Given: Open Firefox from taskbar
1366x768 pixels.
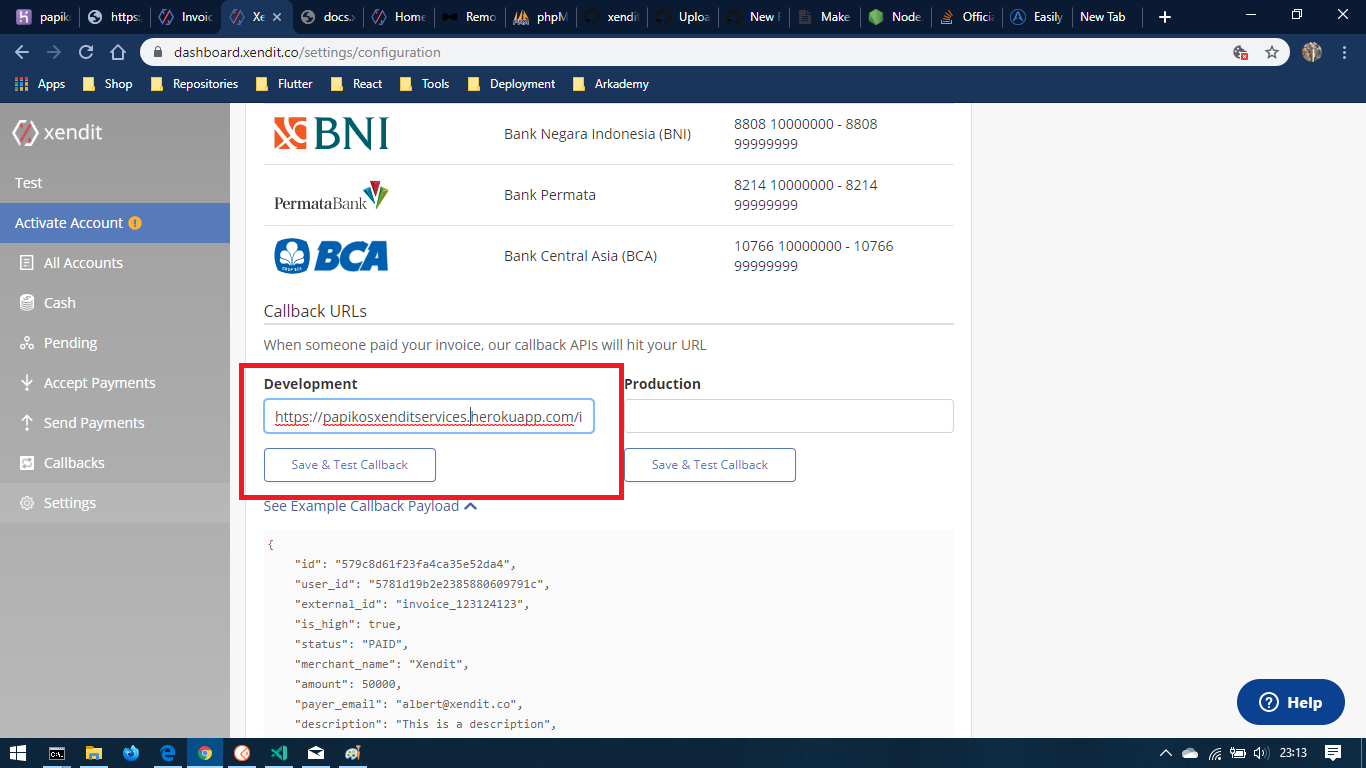Looking at the screenshot, I should 131,753.
